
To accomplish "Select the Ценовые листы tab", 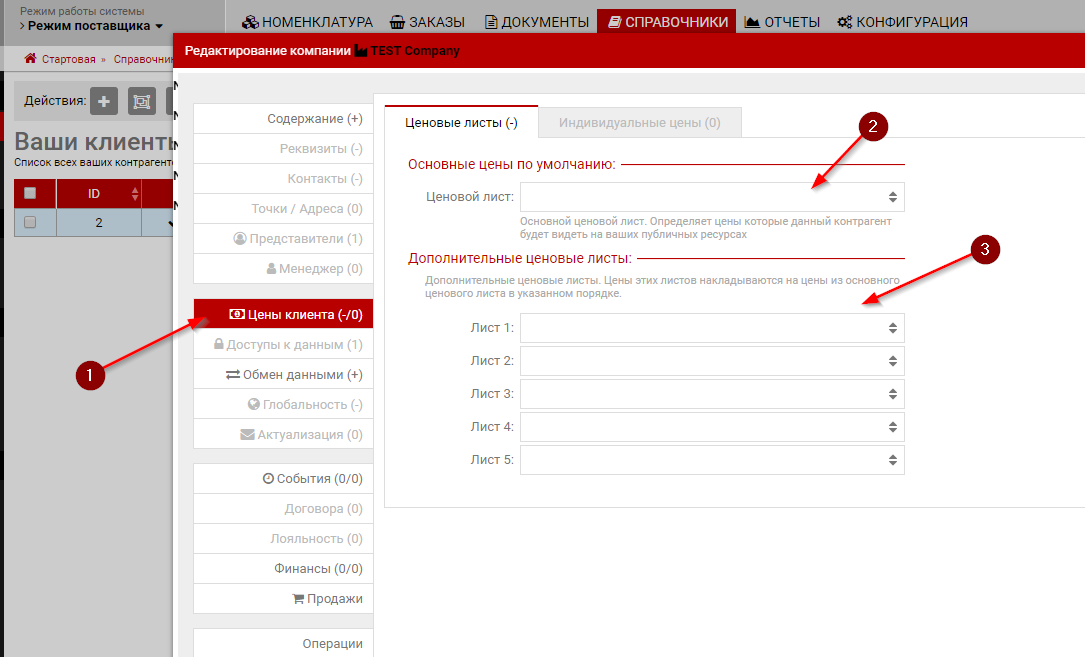I will point(461,122).
